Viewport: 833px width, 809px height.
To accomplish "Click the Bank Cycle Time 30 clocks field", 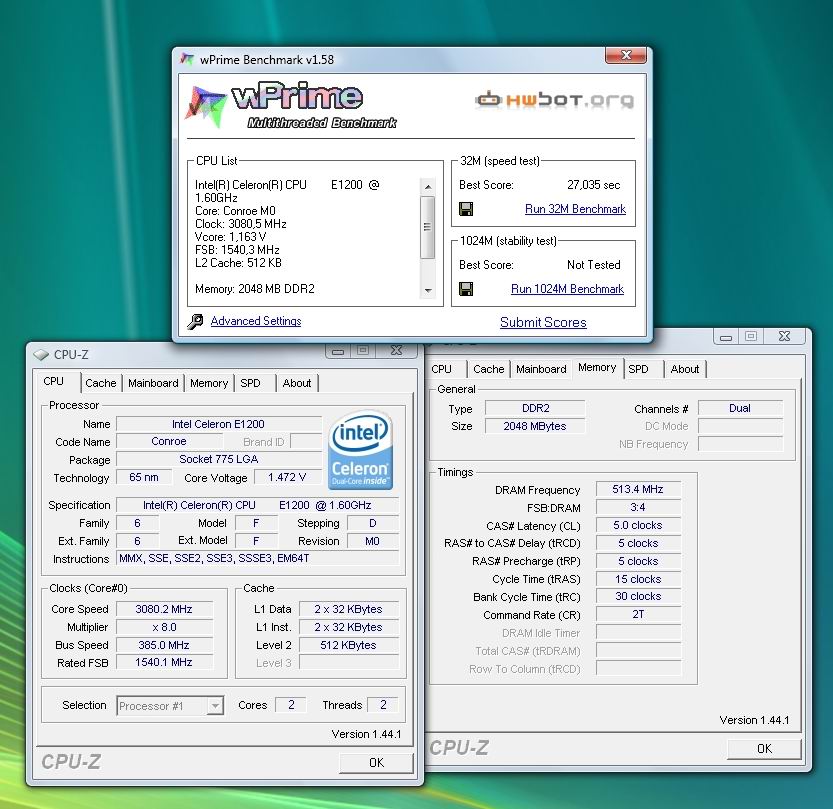I will [x=638, y=597].
